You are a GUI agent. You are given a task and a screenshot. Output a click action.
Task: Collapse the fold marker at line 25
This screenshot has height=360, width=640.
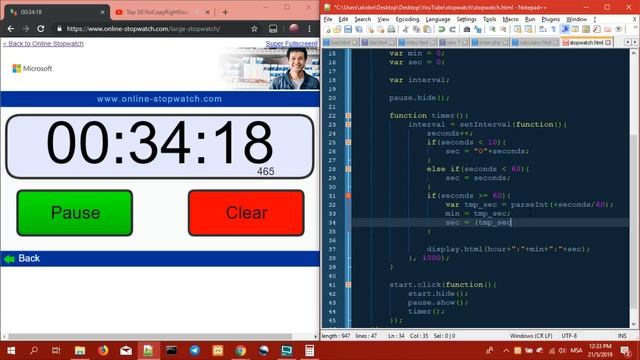(348, 142)
